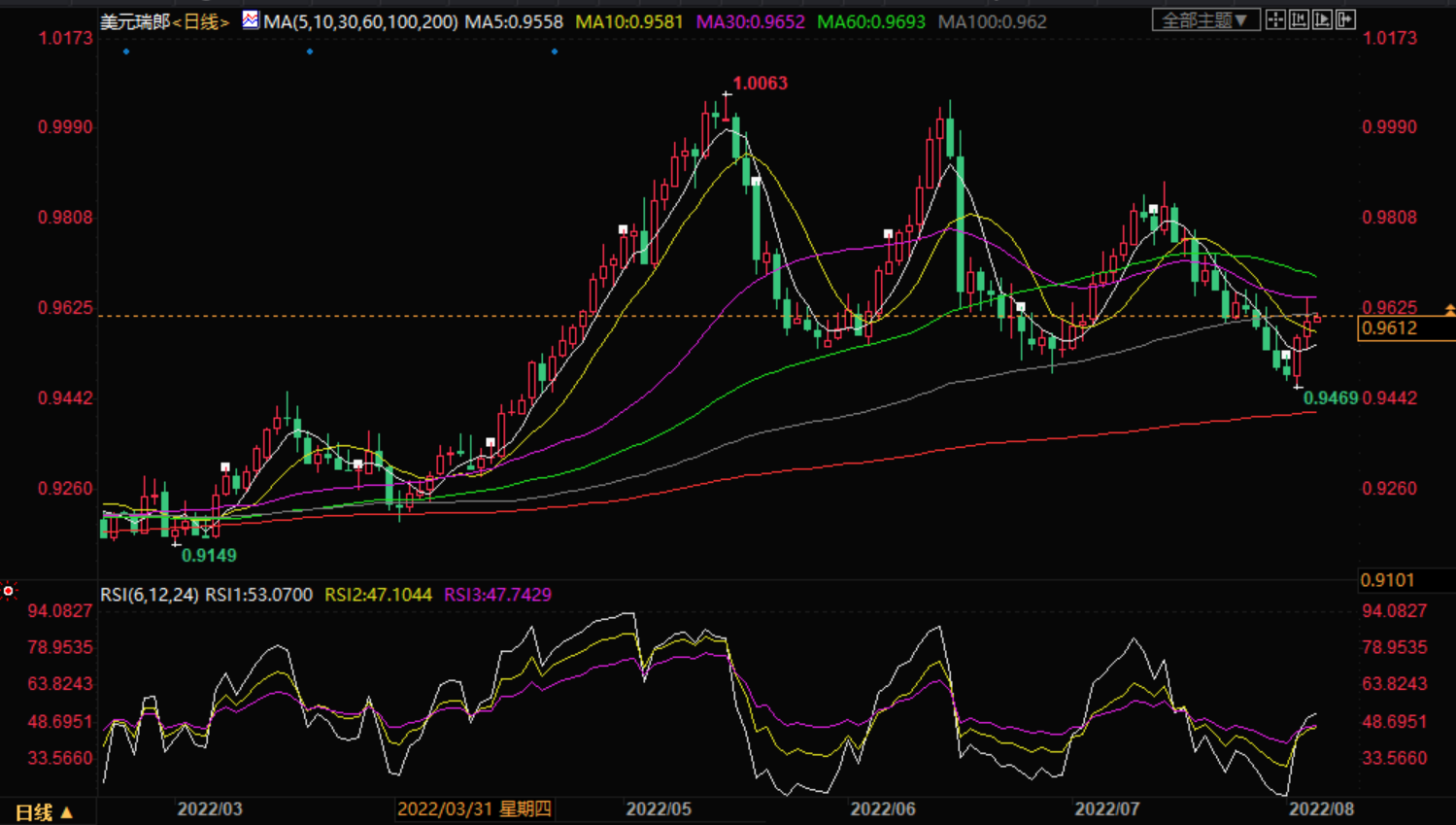Click the third blue dot event marker

[x=555, y=52]
